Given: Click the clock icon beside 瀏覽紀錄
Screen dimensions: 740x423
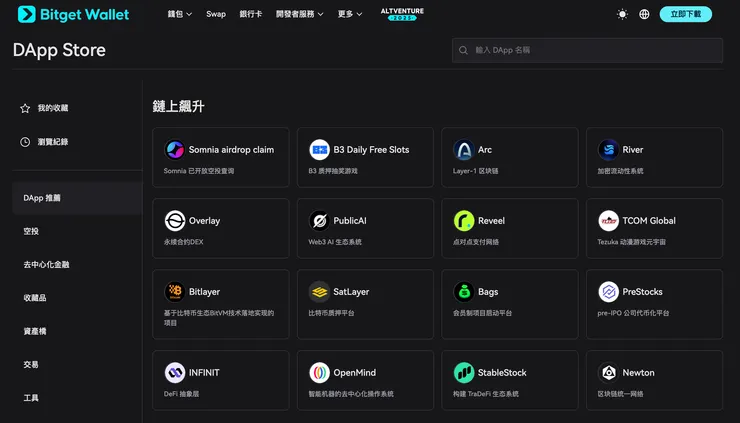Looking at the screenshot, I should (x=25, y=142).
